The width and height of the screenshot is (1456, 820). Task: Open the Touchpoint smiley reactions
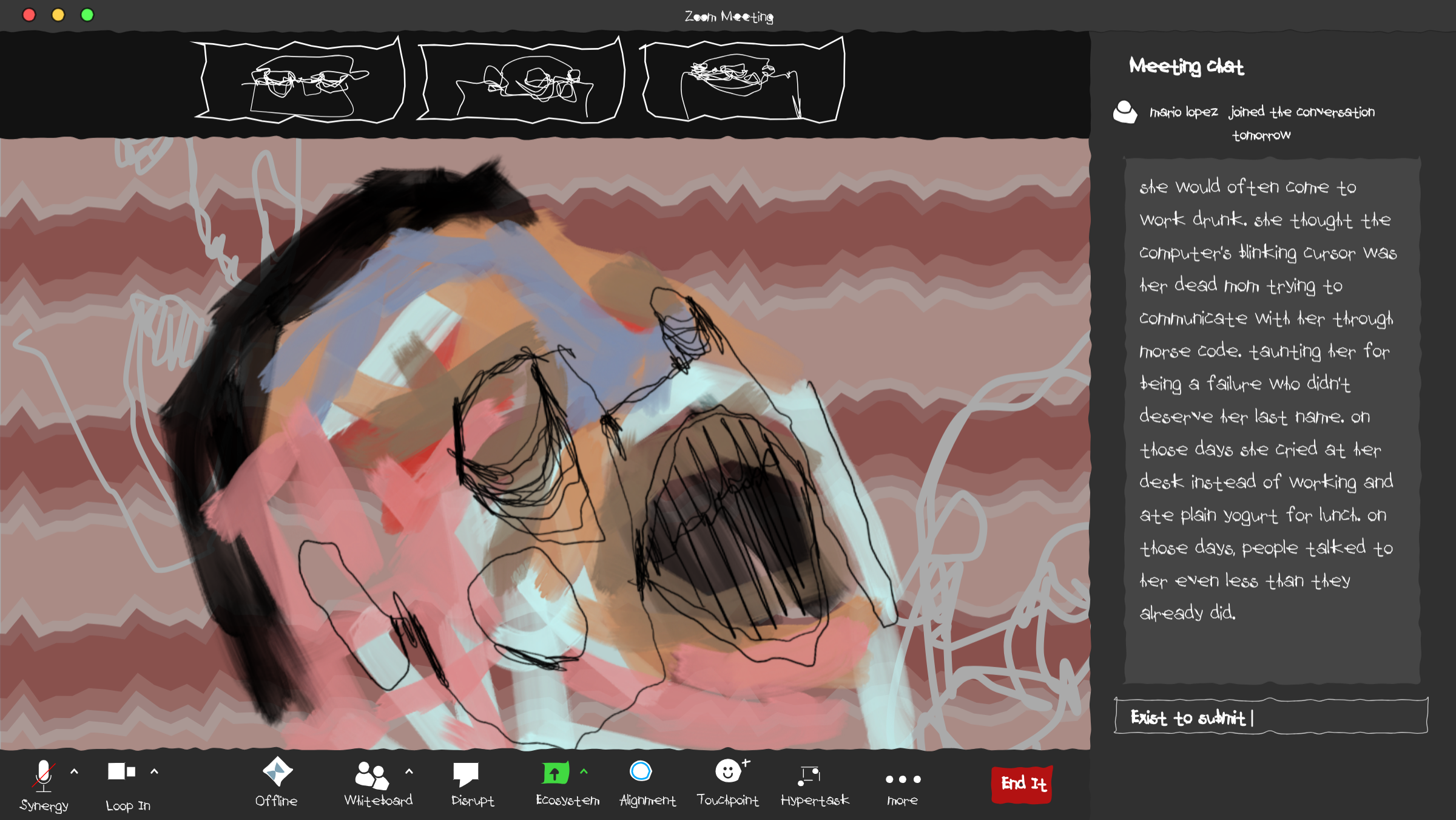click(728, 771)
